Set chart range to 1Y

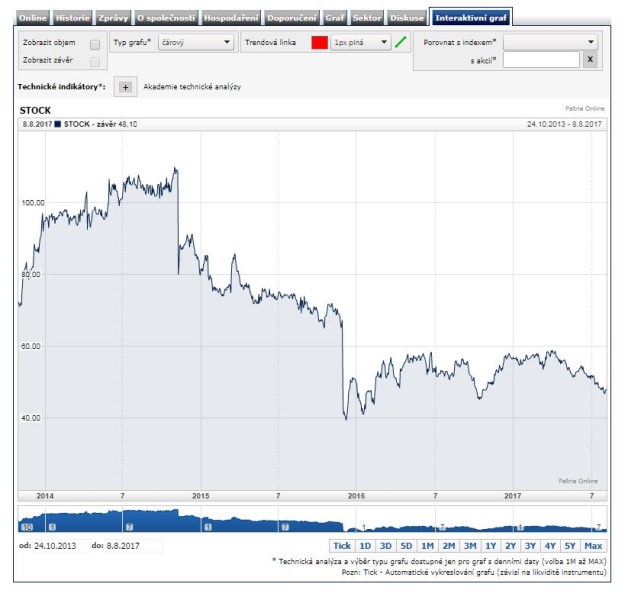tap(490, 546)
